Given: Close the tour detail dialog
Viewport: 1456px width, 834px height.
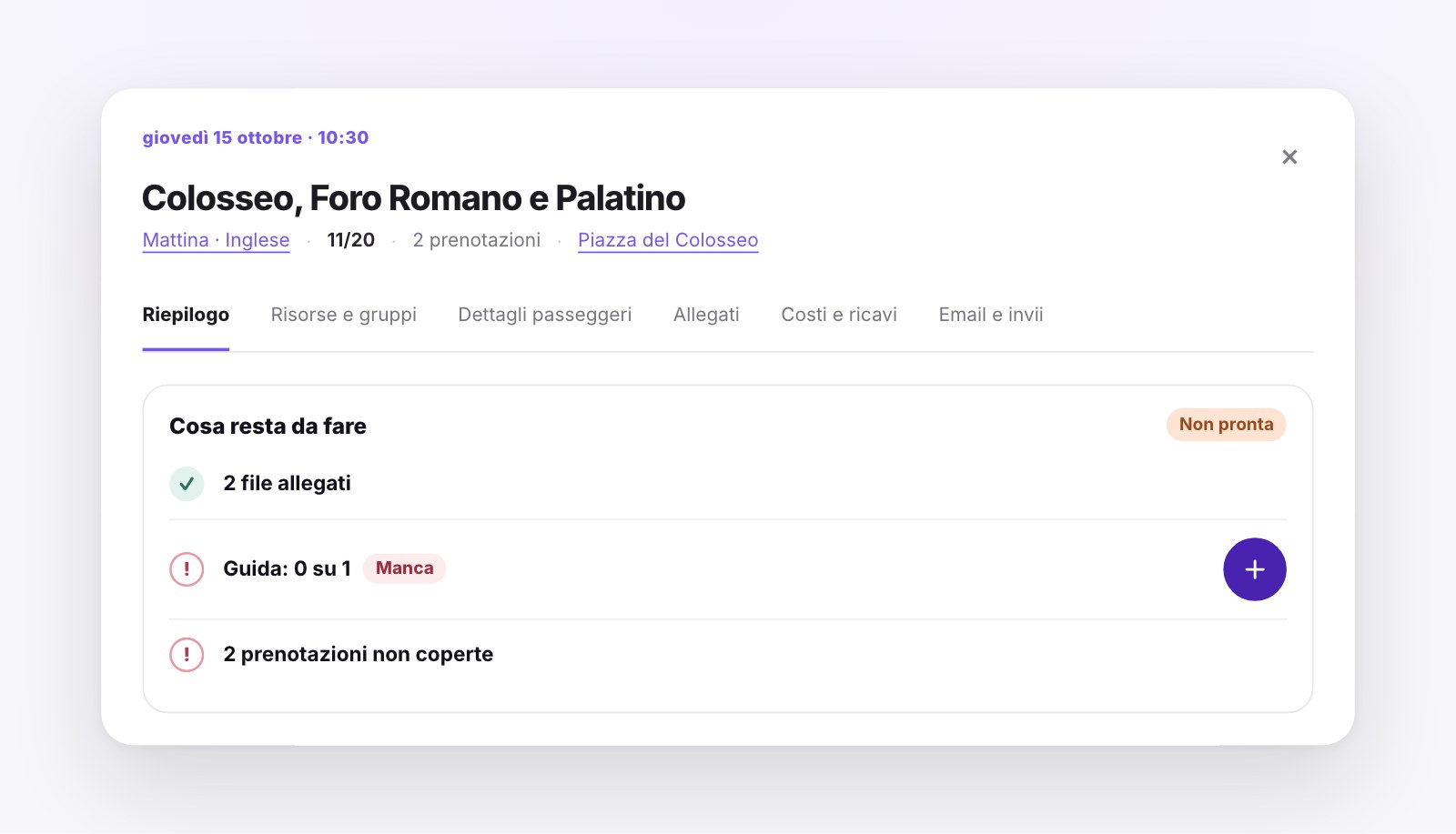Looking at the screenshot, I should [1289, 156].
